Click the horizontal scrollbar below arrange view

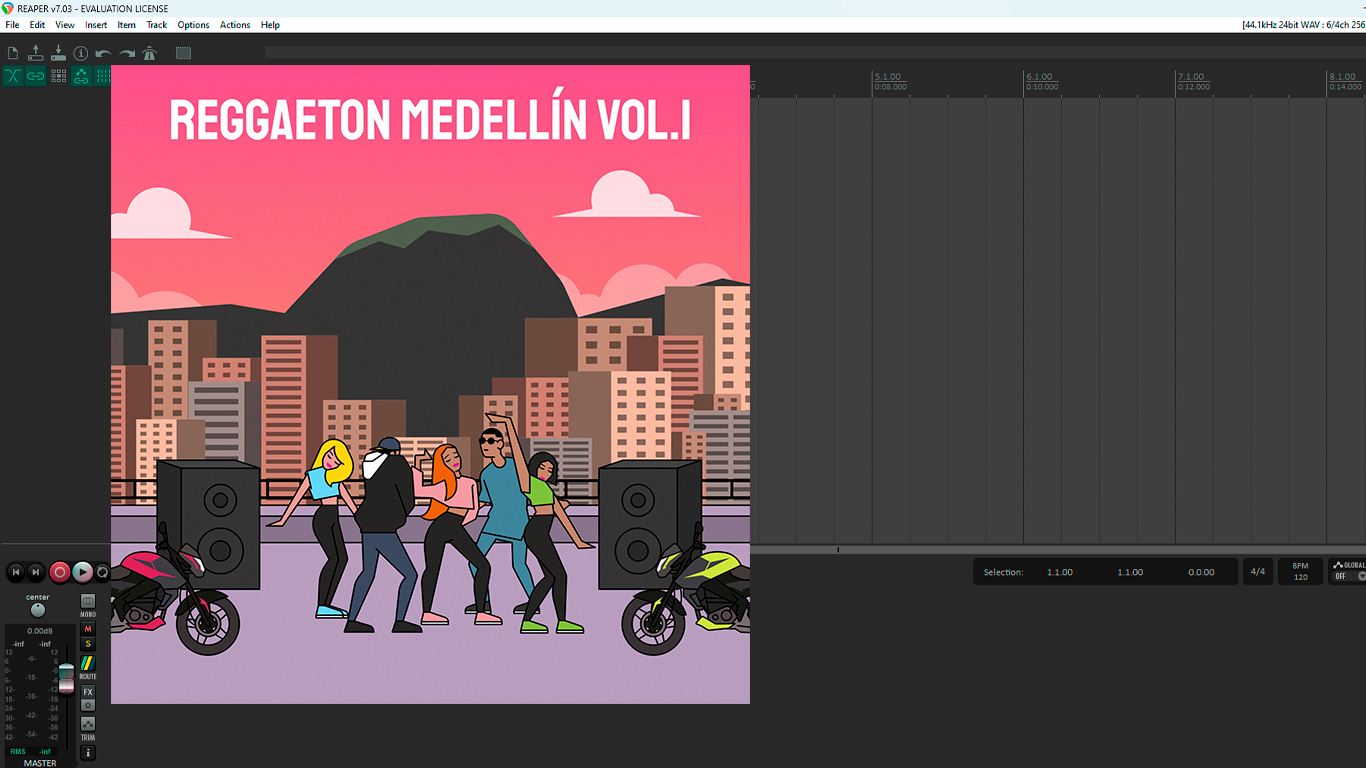pos(1058,549)
